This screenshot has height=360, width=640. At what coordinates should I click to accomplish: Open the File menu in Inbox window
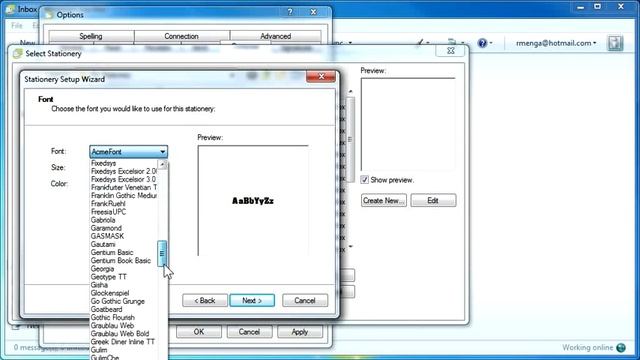[17, 26]
